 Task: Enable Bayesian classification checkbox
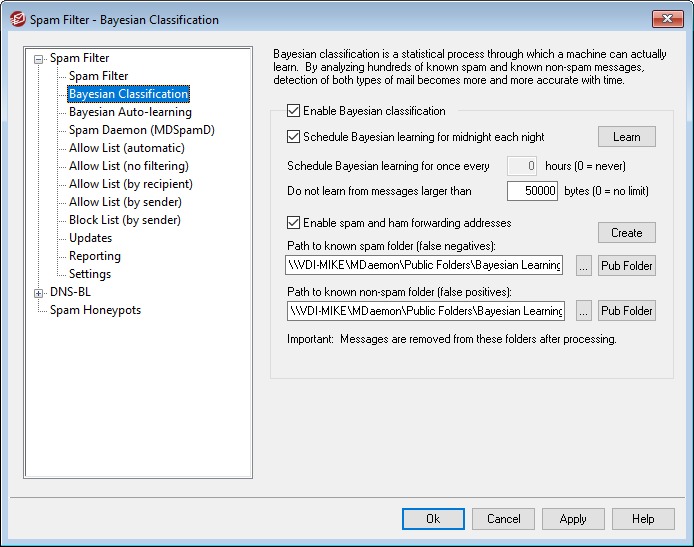pyautogui.click(x=293, y=111)
